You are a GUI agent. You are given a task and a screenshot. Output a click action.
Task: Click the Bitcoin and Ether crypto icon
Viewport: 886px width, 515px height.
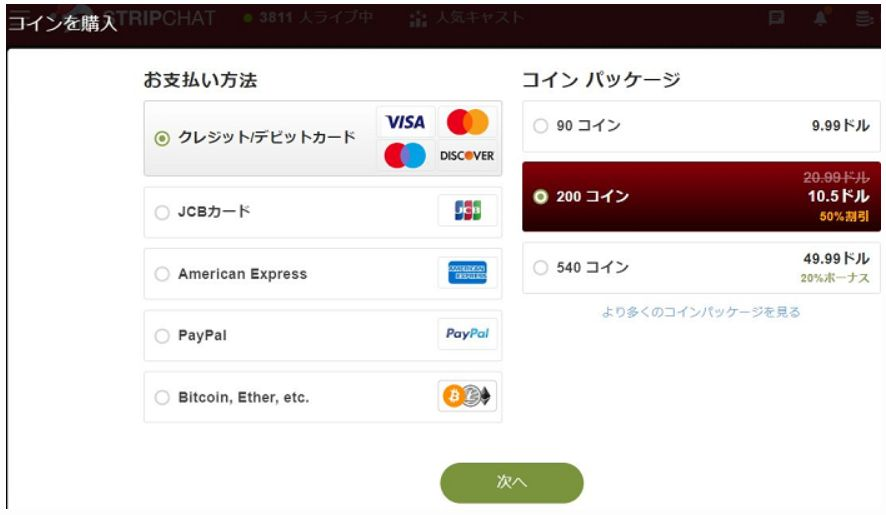click(x=467, y=396)
